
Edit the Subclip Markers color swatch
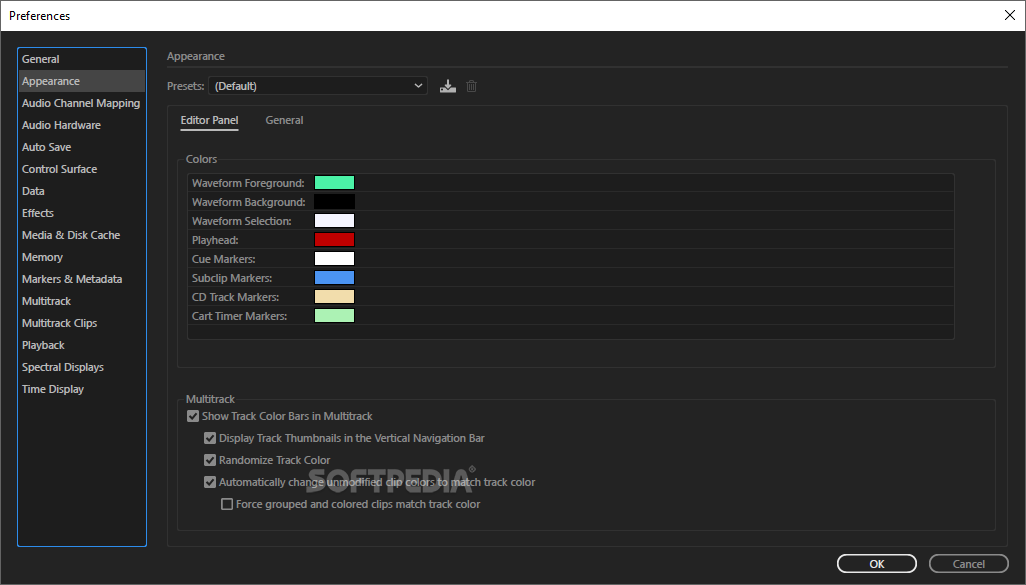(334, 277)
